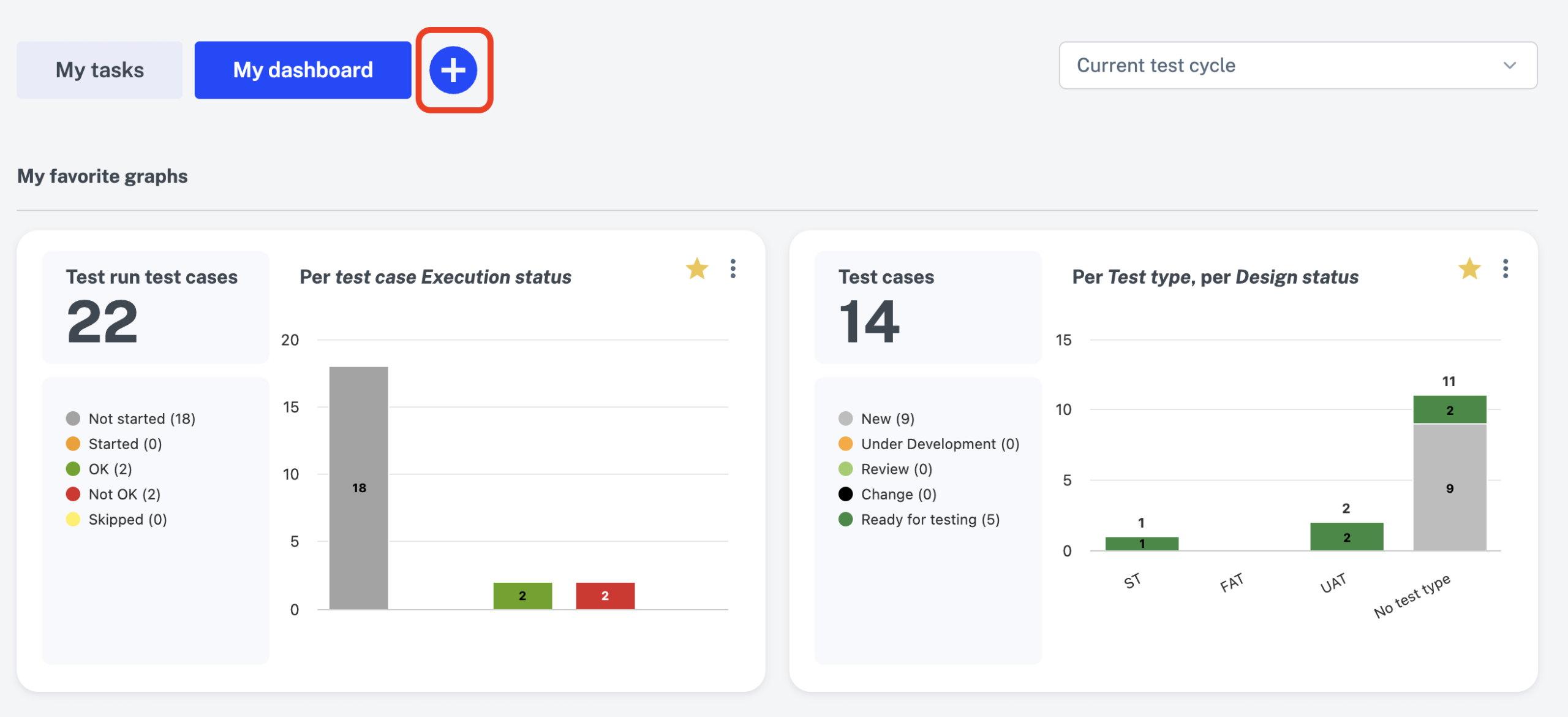Click the blue plus add dashboard button
Image resolution: width=1568 pixels, height=717 pixels.
[453, 70]
